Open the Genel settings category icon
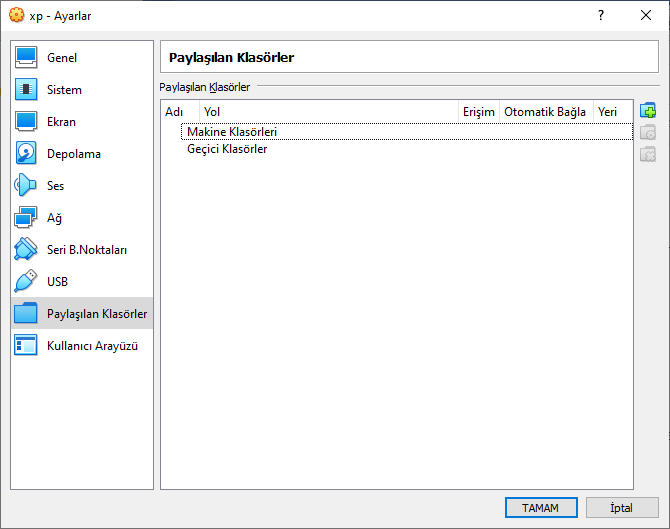Image resolution: width=670 pixels, height=529 pixels. pyautogui.click(x=26, y=57)
